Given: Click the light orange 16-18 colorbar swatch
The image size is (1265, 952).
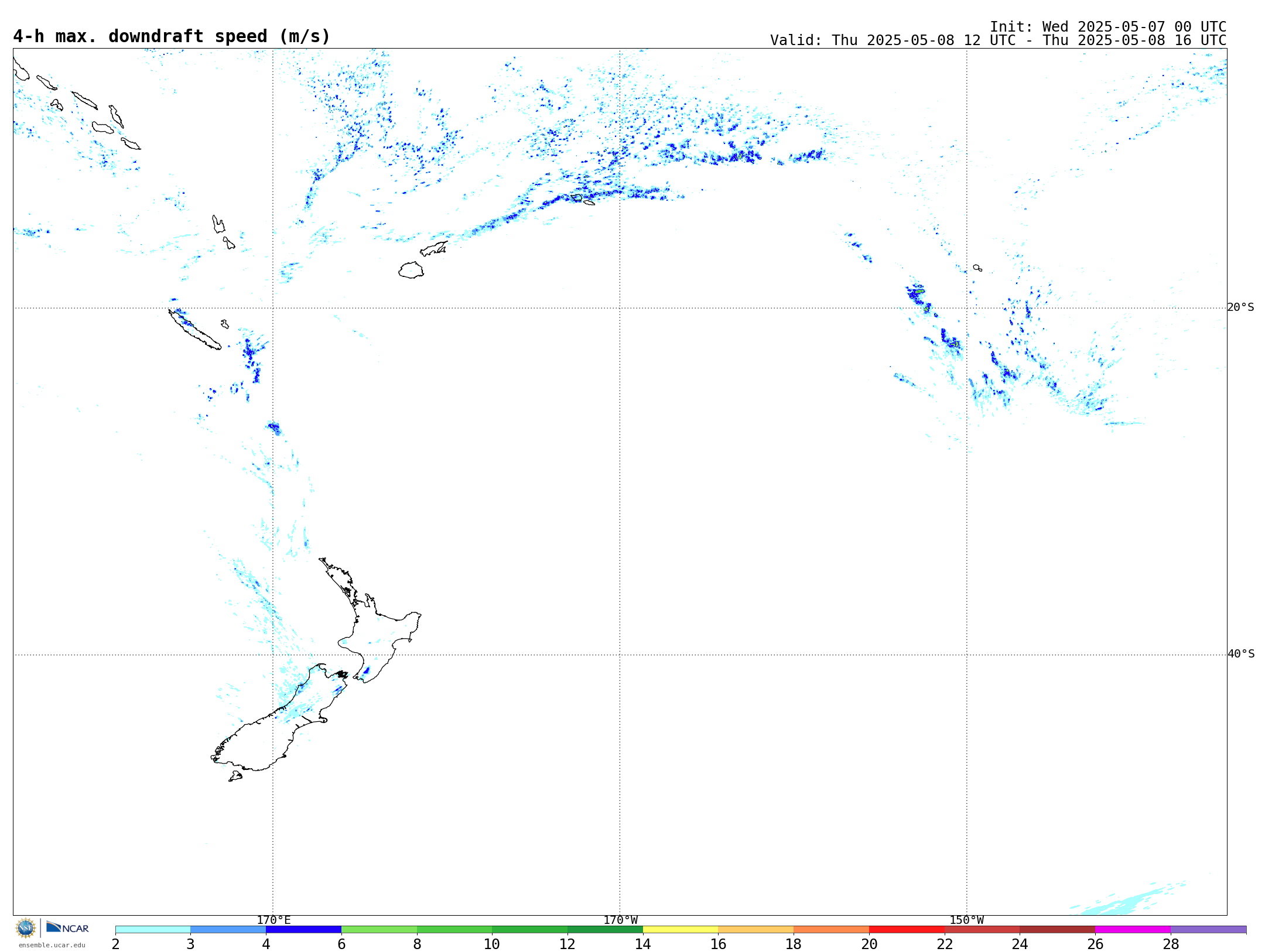Looking at the screenshot, I should (756, 930).
